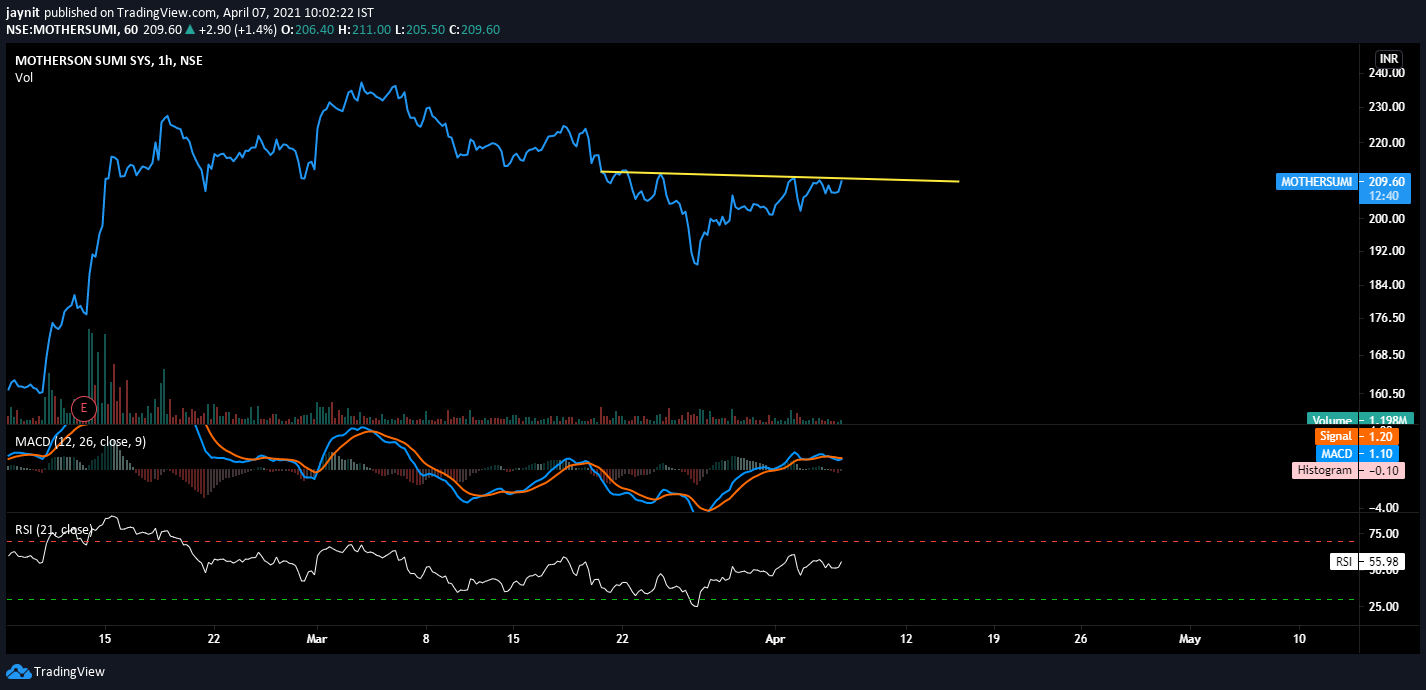Click the Histogram value -0.10
Image resolution: width=1426 pixels, height=690 pixels.
point(1382,470)
